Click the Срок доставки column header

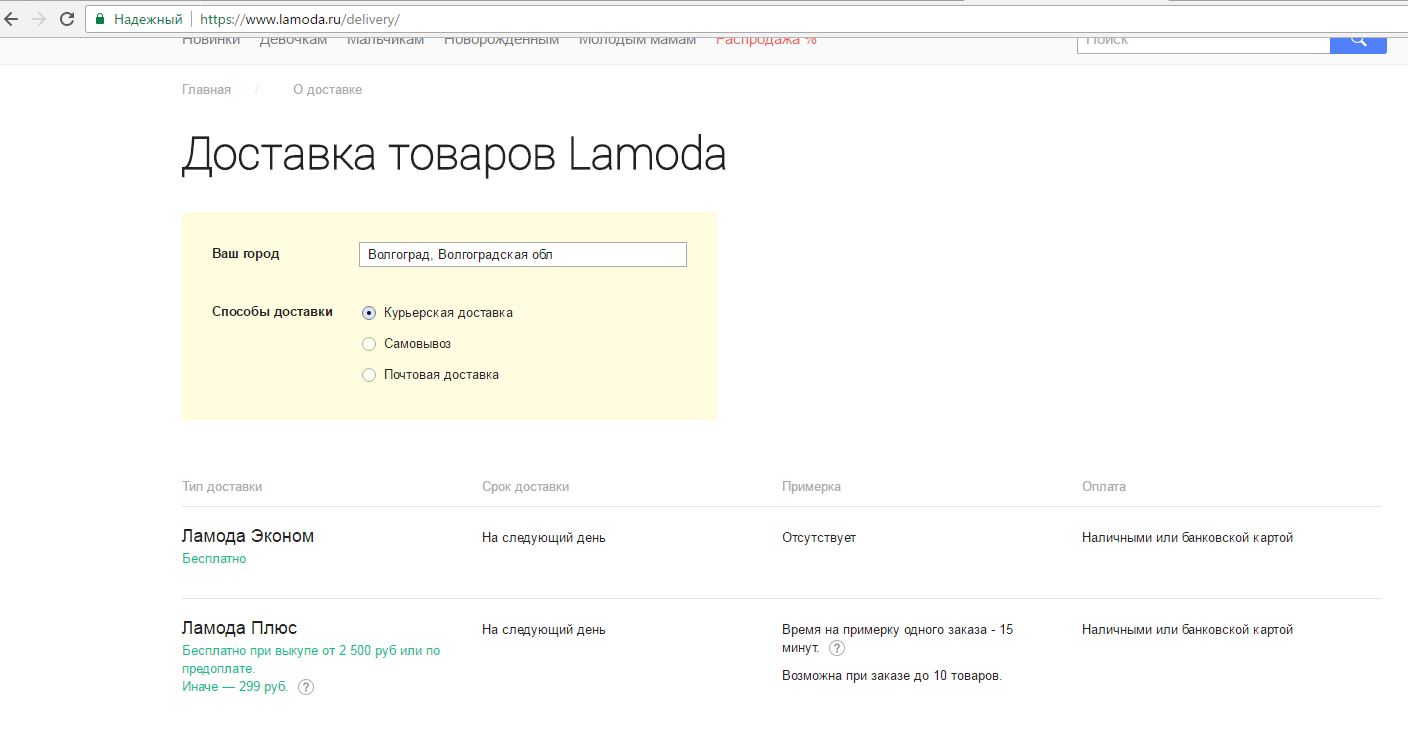(525, 487)
